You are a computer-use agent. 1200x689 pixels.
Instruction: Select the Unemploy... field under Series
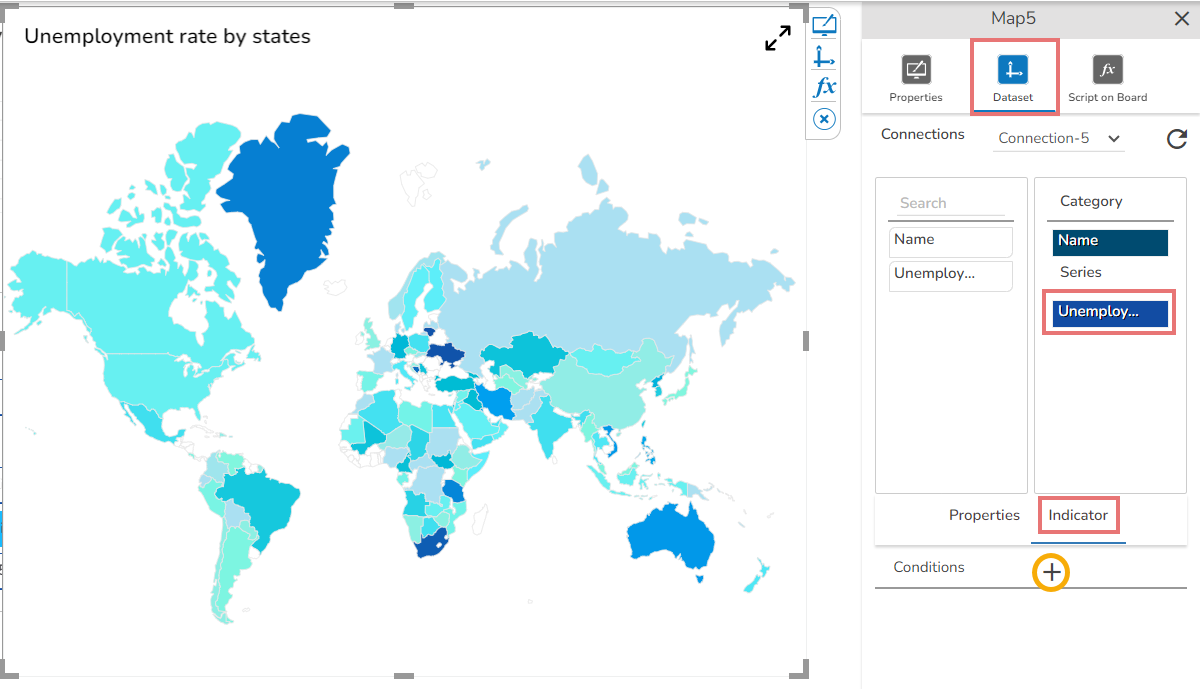[x=1107, y=312]
